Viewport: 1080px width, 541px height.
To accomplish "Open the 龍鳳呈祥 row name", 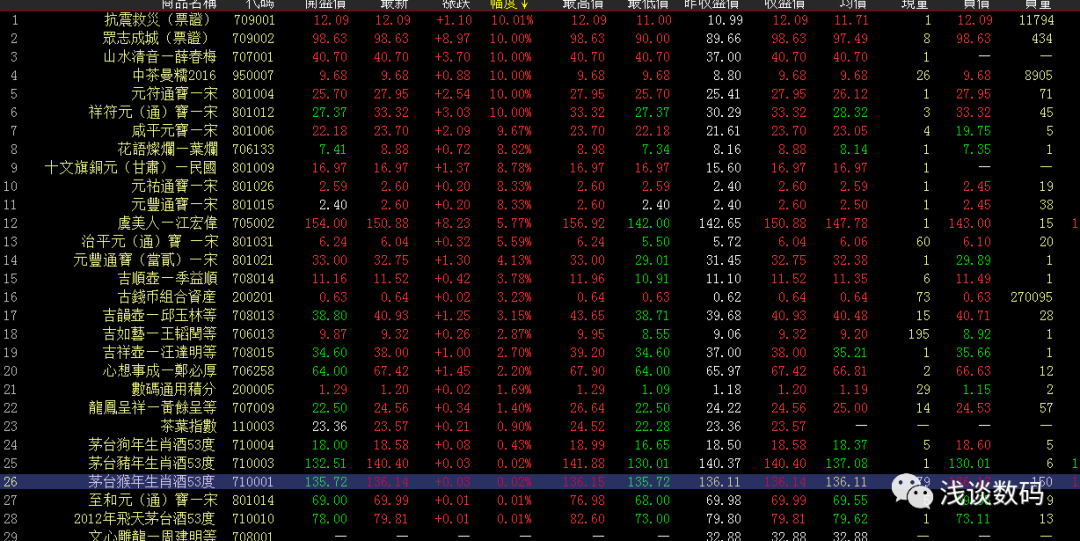I will tap(153, 408).
